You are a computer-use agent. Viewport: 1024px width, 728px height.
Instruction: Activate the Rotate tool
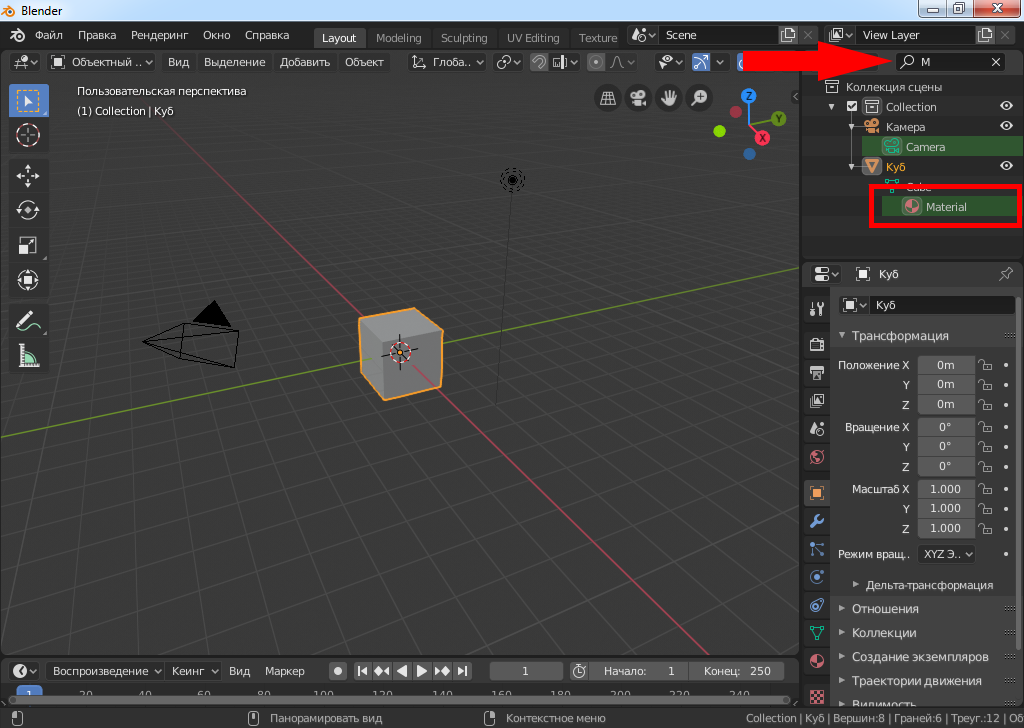coord(28,210)
